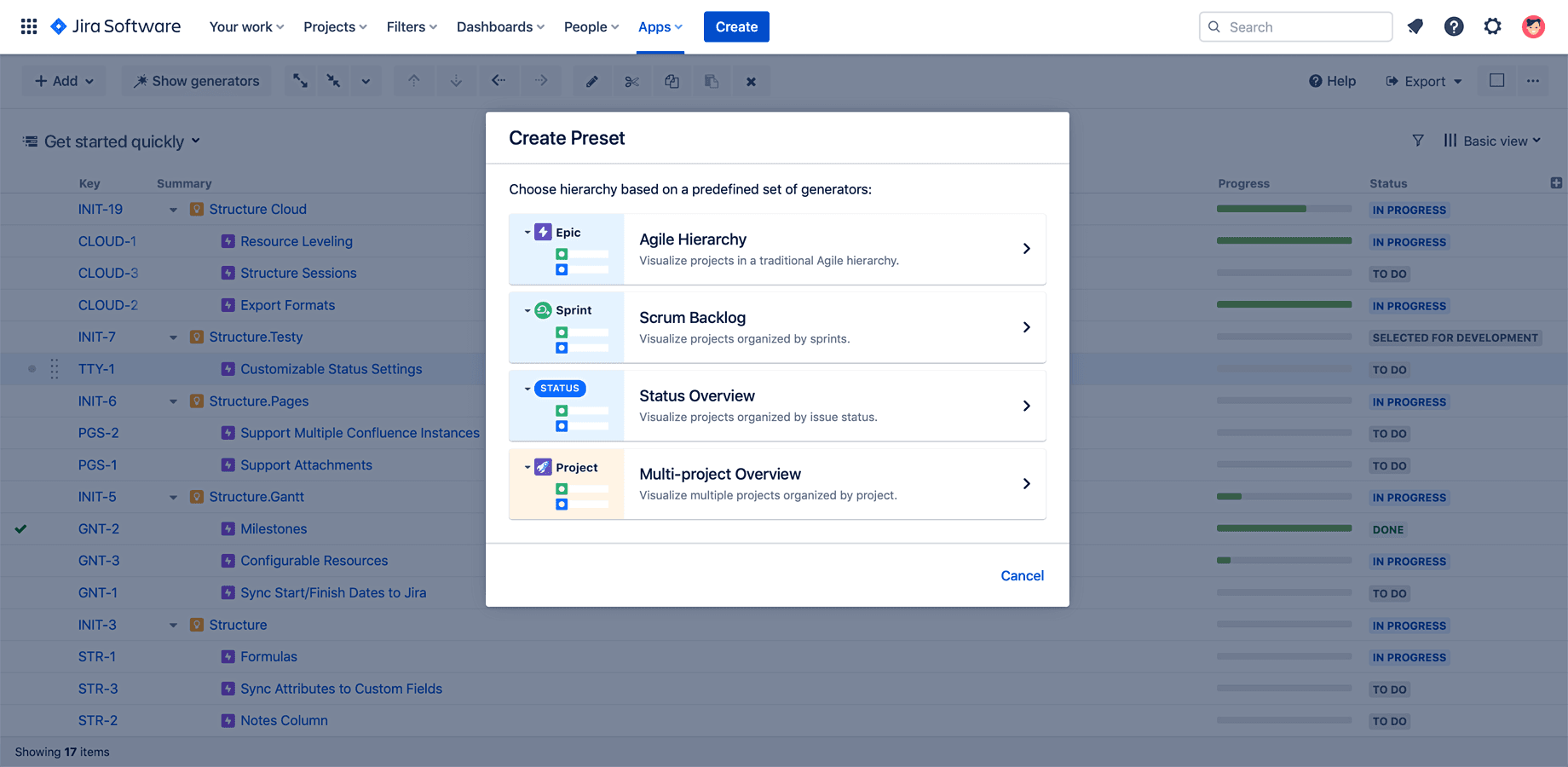Open the CLOUD-1 issue key link
Viewport: 1568px width, 767px height.
click(107, 241)
